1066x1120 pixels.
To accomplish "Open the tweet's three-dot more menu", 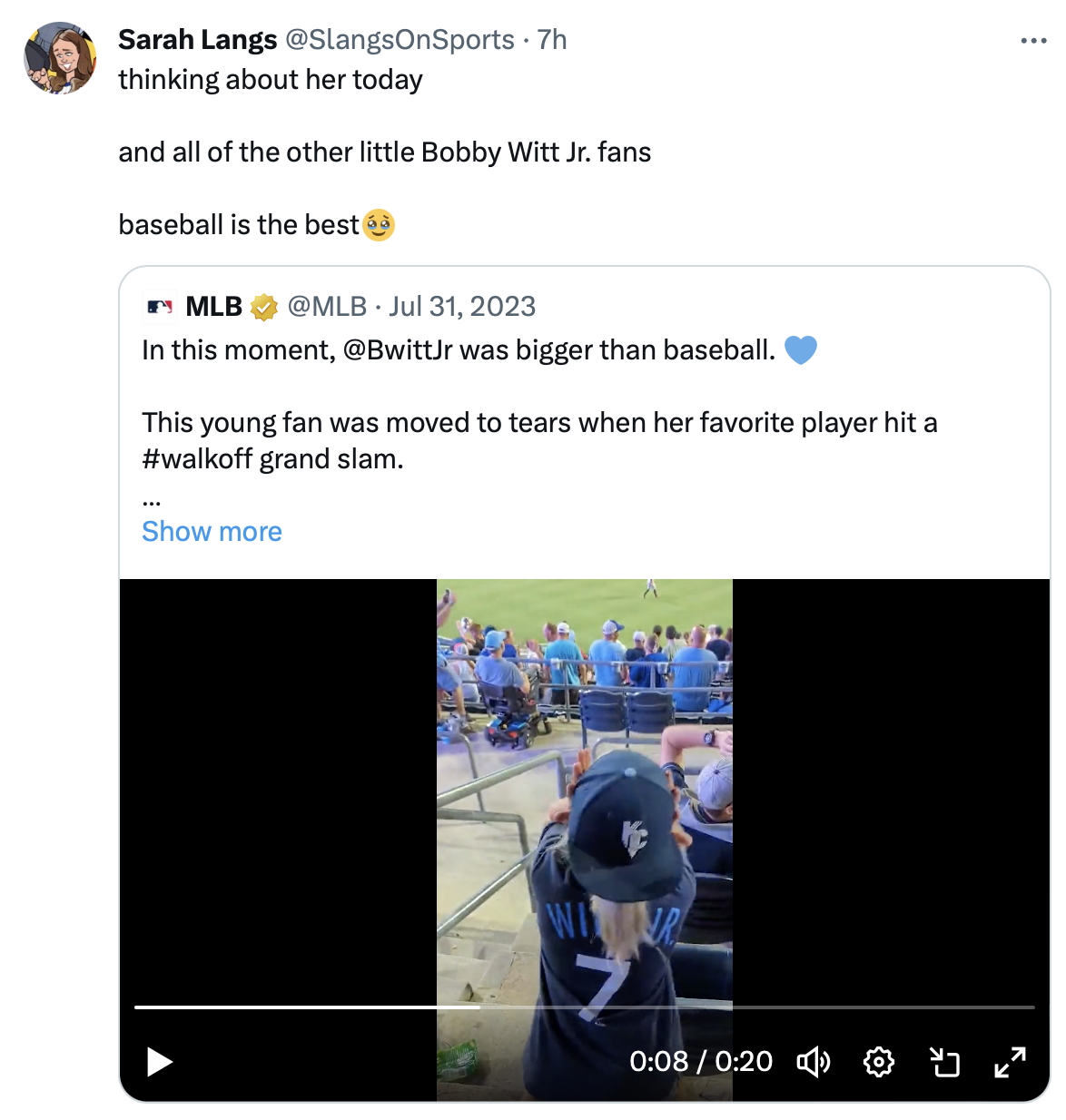I will (x=1033, y=41).
